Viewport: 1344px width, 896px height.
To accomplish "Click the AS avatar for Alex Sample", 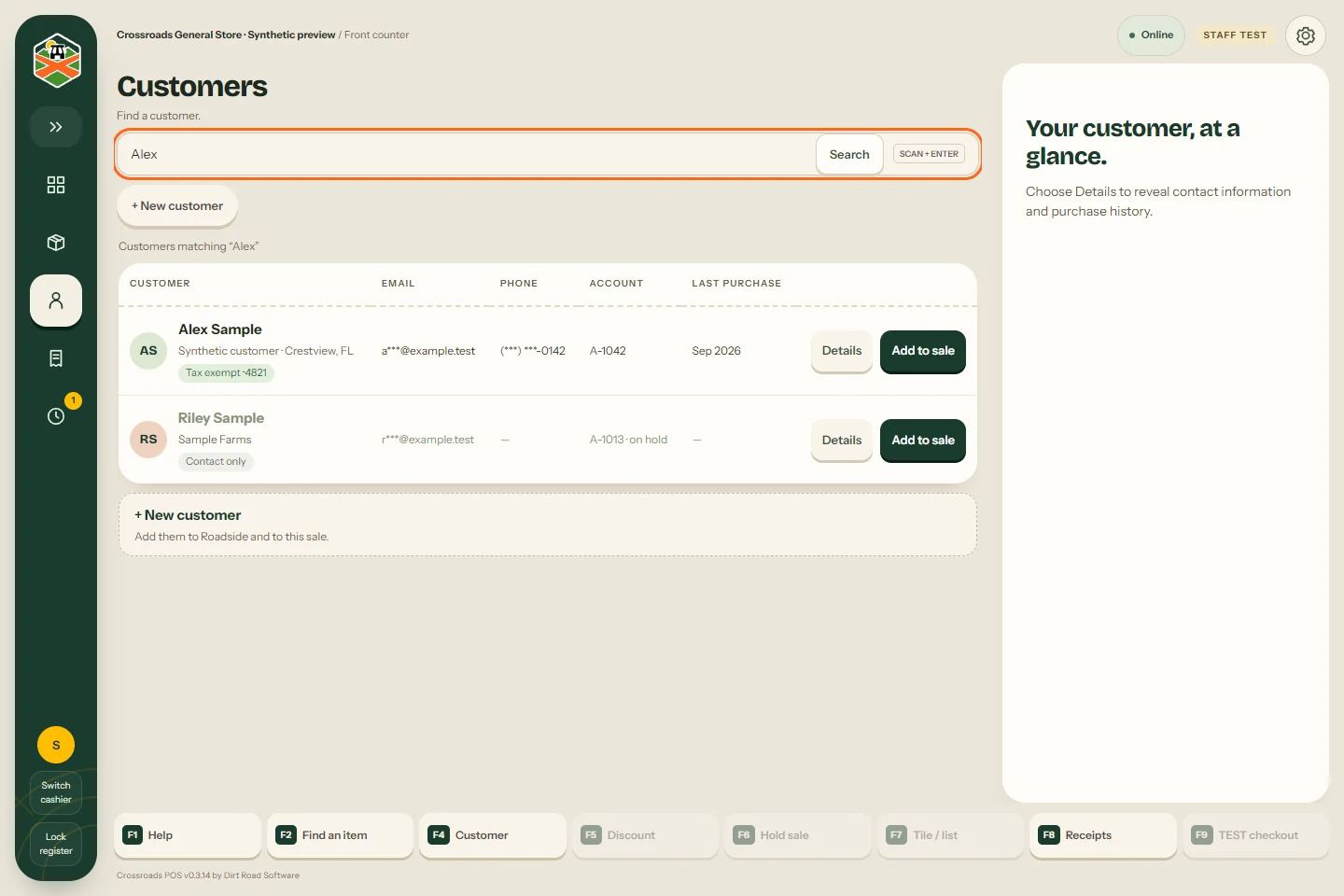I will pyautogui.click(x=148, y=351).
